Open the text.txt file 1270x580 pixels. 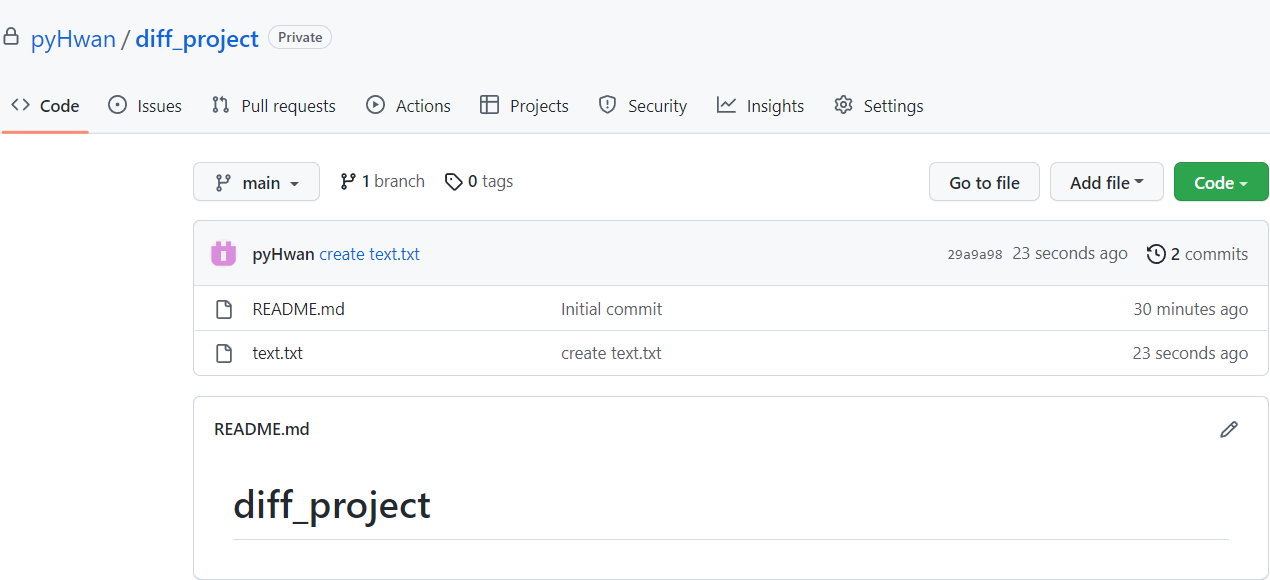click(277, 353)
